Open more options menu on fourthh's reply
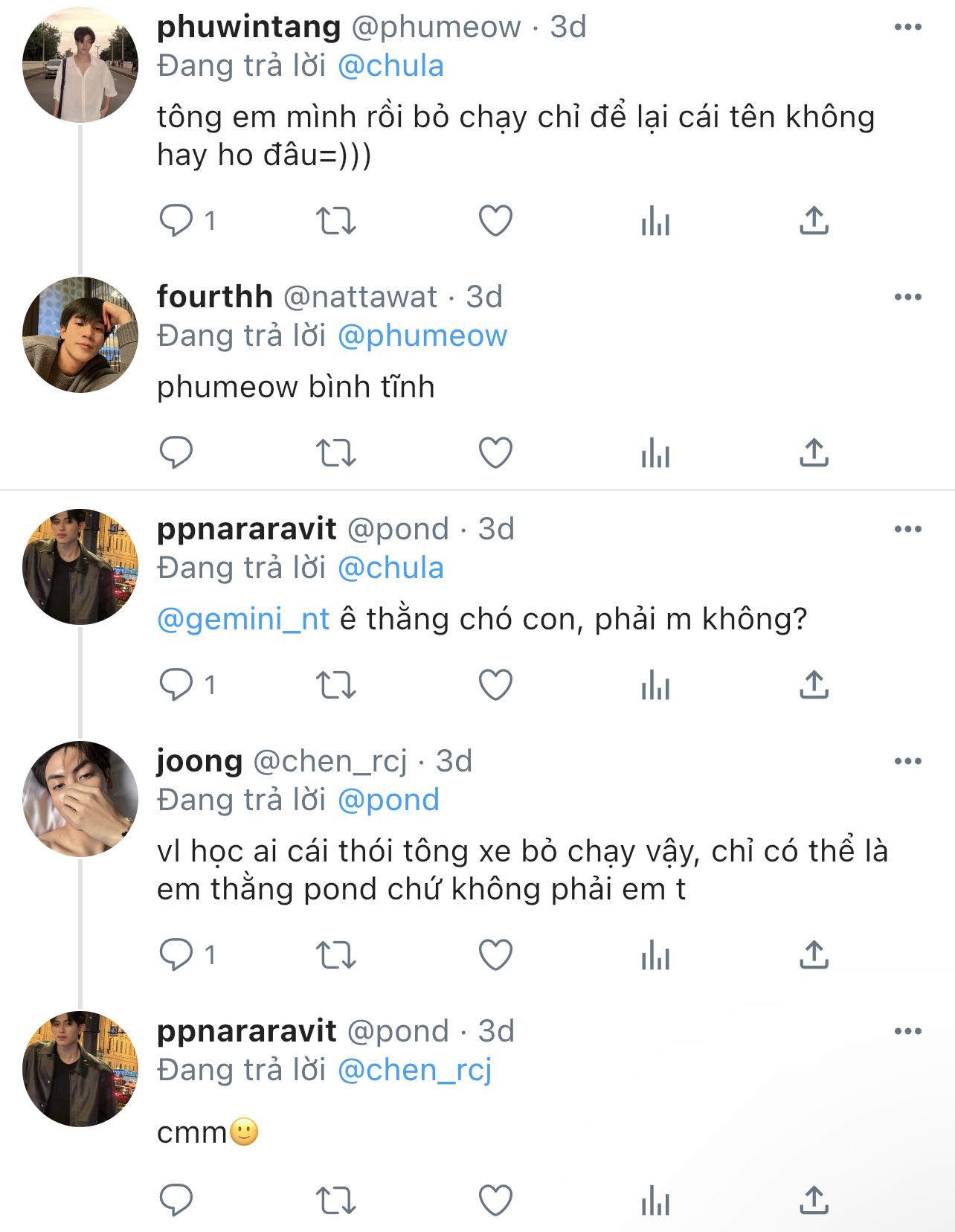Image resolution: width=955 pixels, height=1232 pixels. tap(907, 298)
